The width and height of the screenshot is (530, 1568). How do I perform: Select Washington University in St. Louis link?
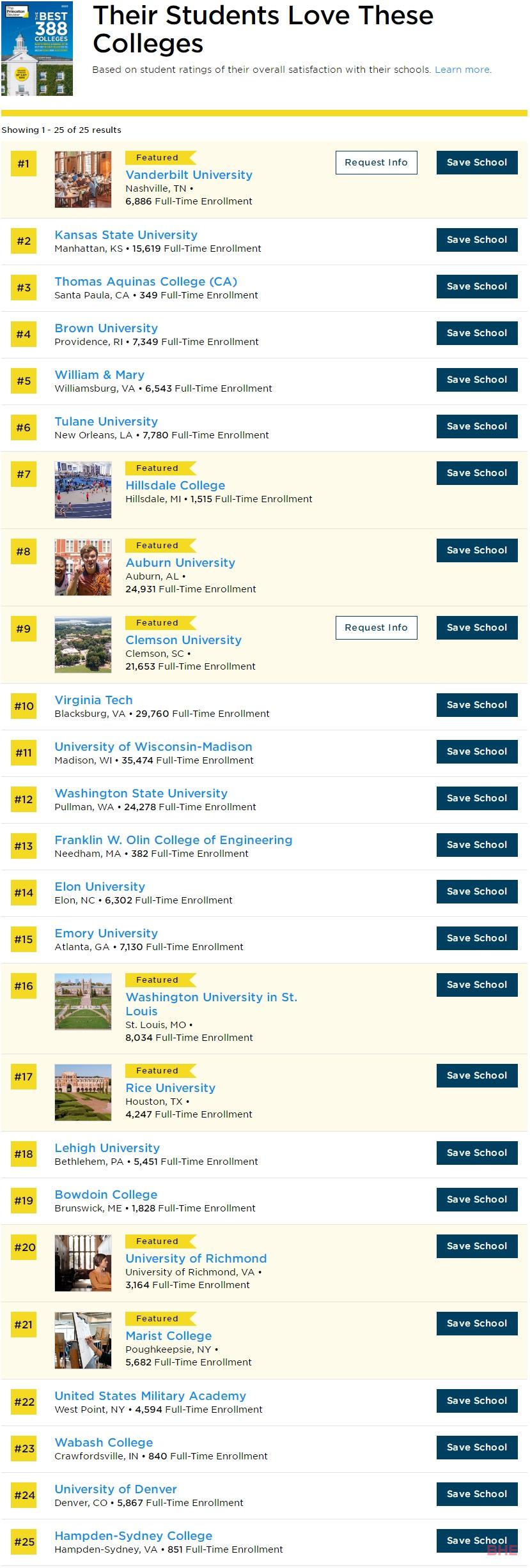211,1004
